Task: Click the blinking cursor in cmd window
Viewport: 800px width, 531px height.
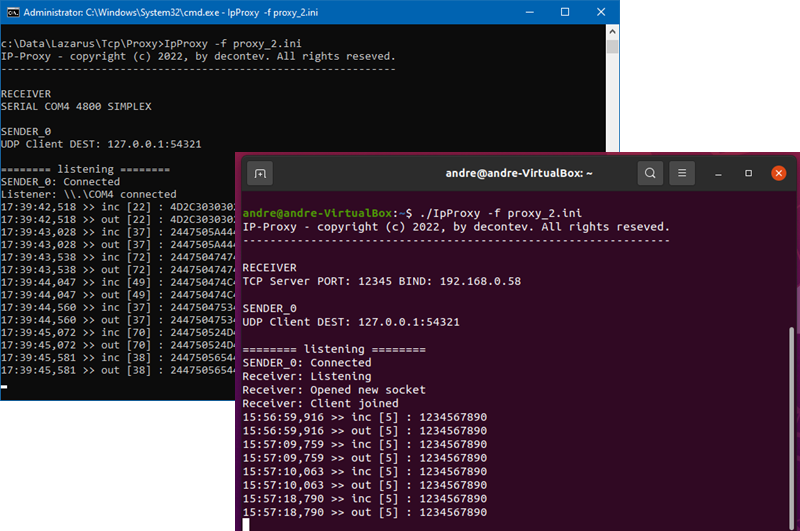Action: click(5, 385)
